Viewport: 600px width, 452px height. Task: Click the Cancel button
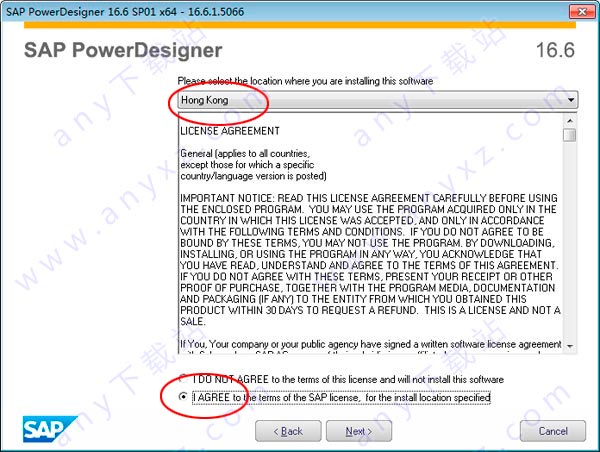[553, 431]
